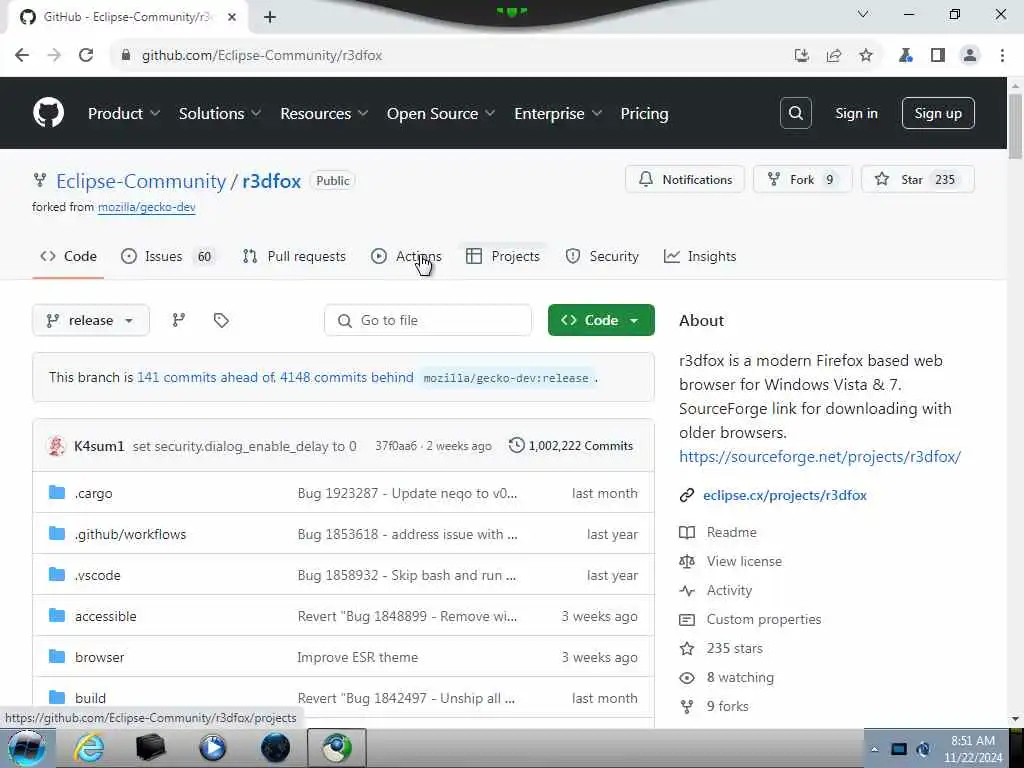Image resolution: width=1024 pixels, height=768 pixels.
Task: Open commit 37f0aa6 hash link
Action: coord(396,445)
